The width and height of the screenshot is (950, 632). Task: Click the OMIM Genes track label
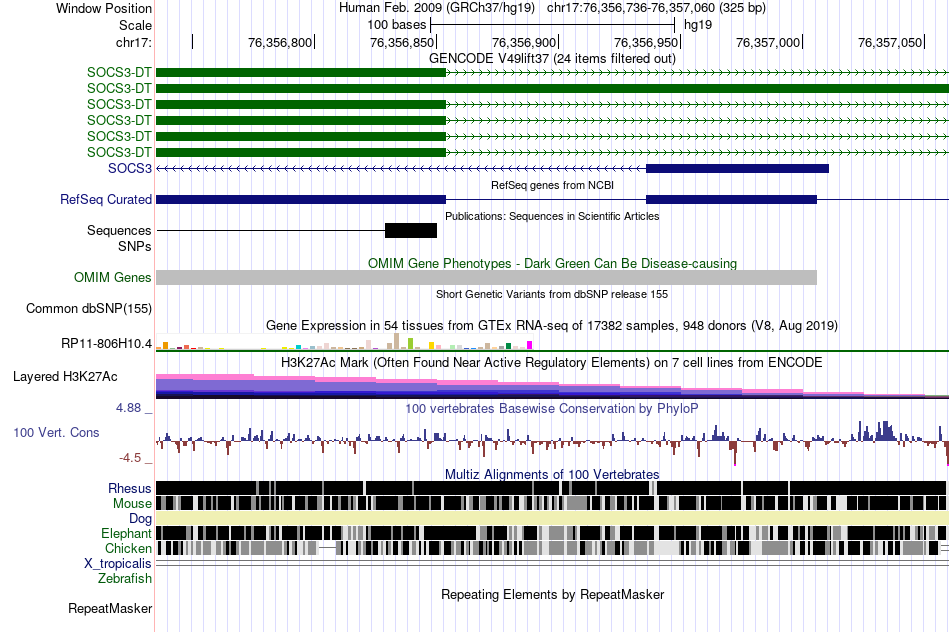(113, 278)
